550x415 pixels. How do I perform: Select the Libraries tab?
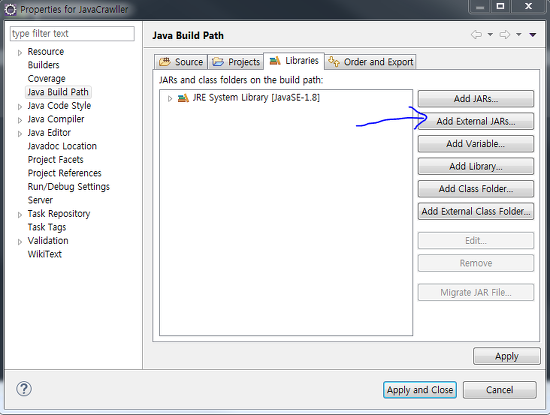(294, 61)
